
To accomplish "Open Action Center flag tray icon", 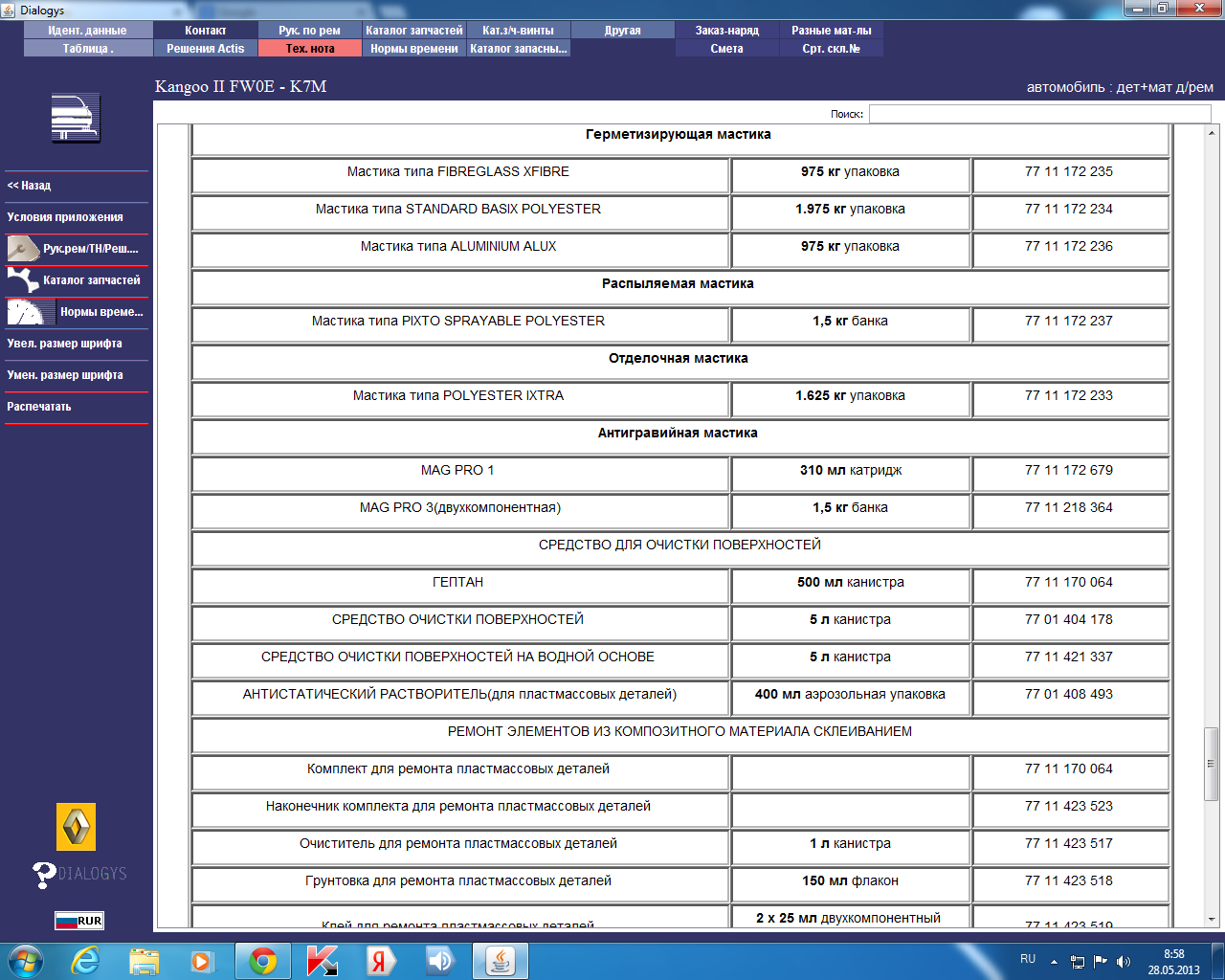I will coord(1100,962).
